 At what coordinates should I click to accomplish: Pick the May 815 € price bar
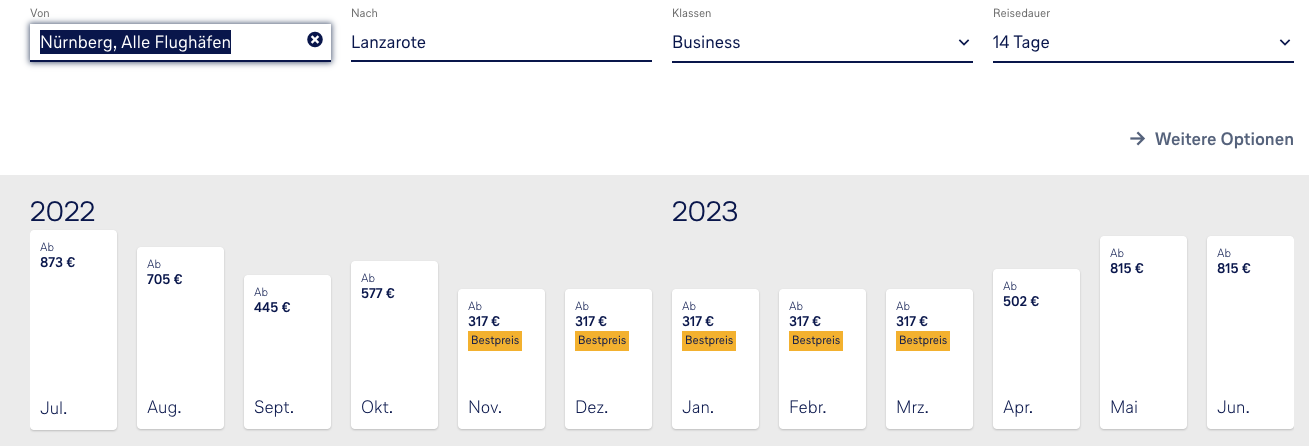(1143, 333)
